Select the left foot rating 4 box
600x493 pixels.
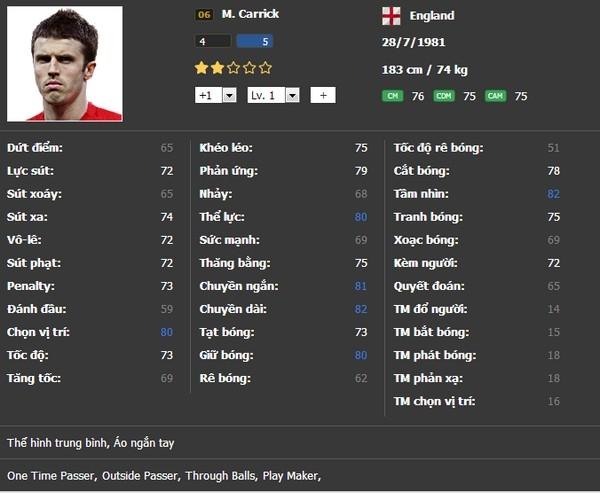213,41
